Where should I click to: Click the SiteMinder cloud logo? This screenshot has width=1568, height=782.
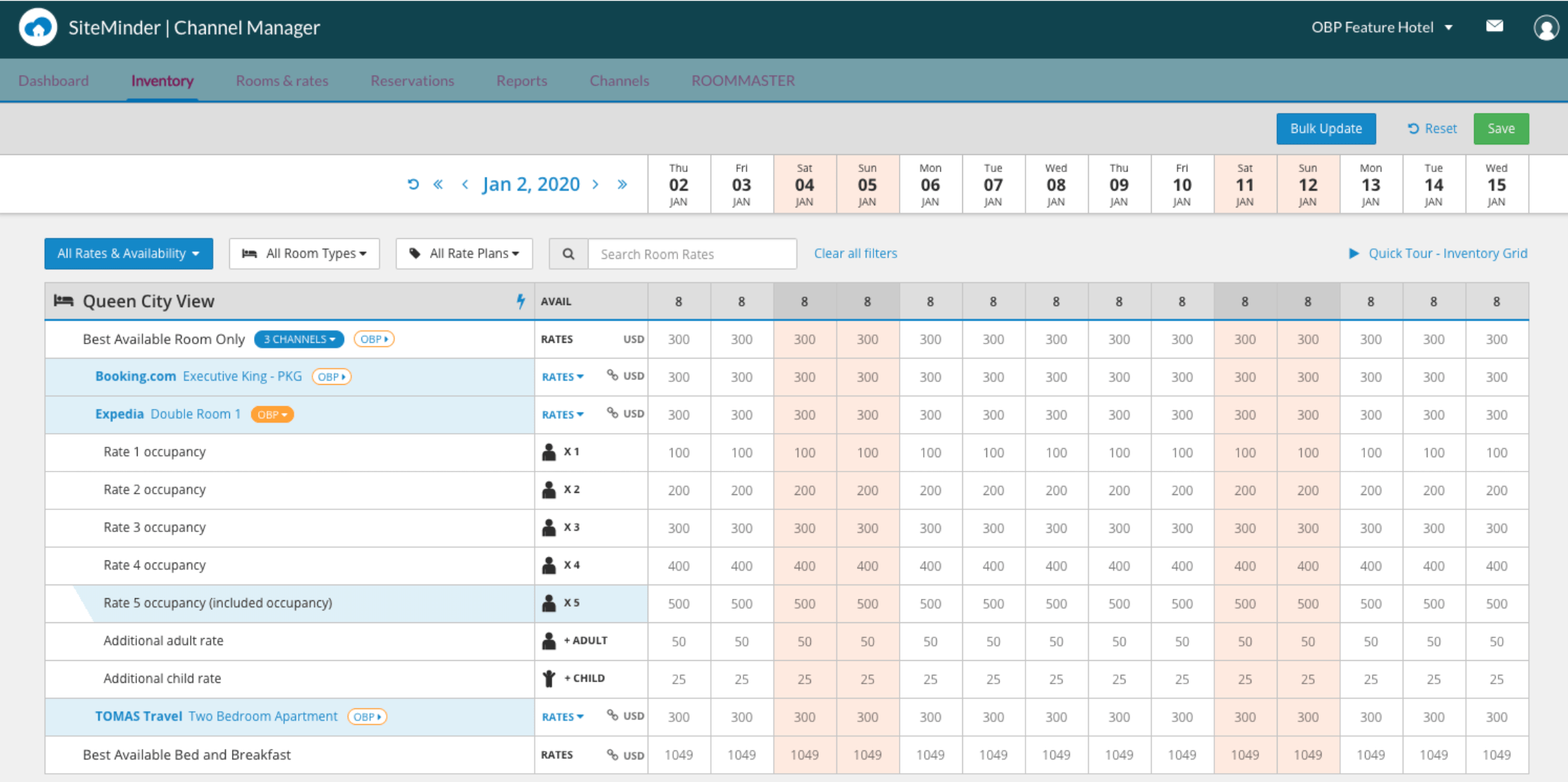pyautogui.click(x=38, y=28)
